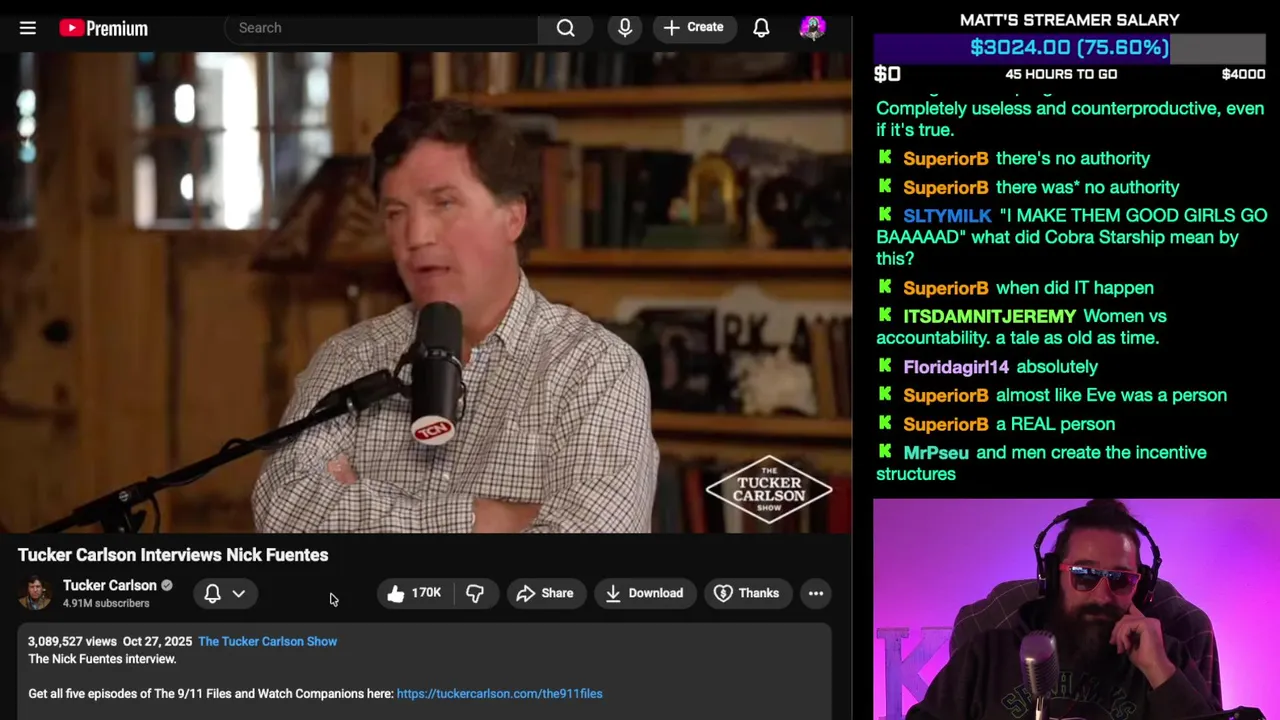Toggle subscription notification bell for channel
Screen dimensions: 1280x720
coord(212,593)
